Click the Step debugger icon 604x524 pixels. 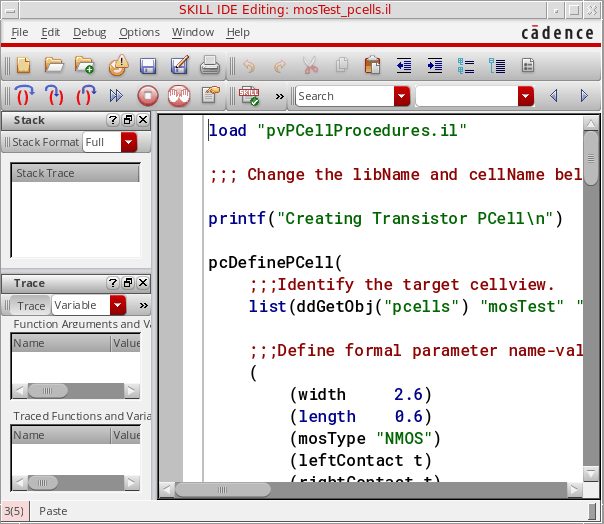click(x=24, y=95)
